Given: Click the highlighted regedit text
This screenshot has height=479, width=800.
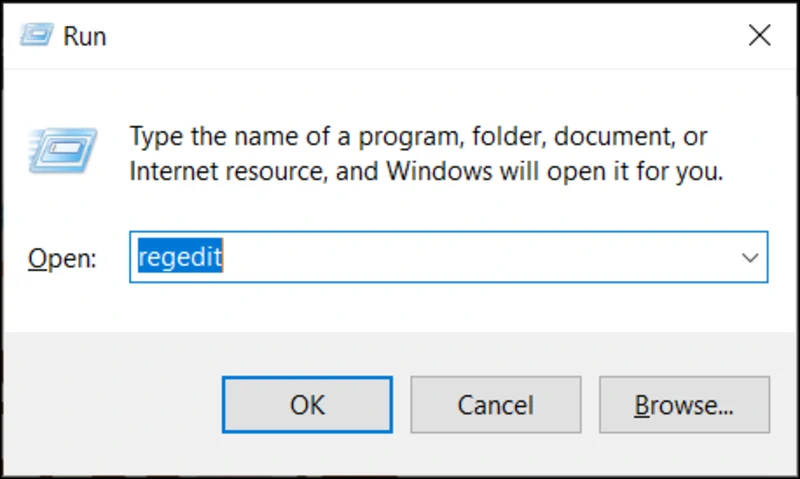Looking at the screenshot, I should [x=180, y=257].
